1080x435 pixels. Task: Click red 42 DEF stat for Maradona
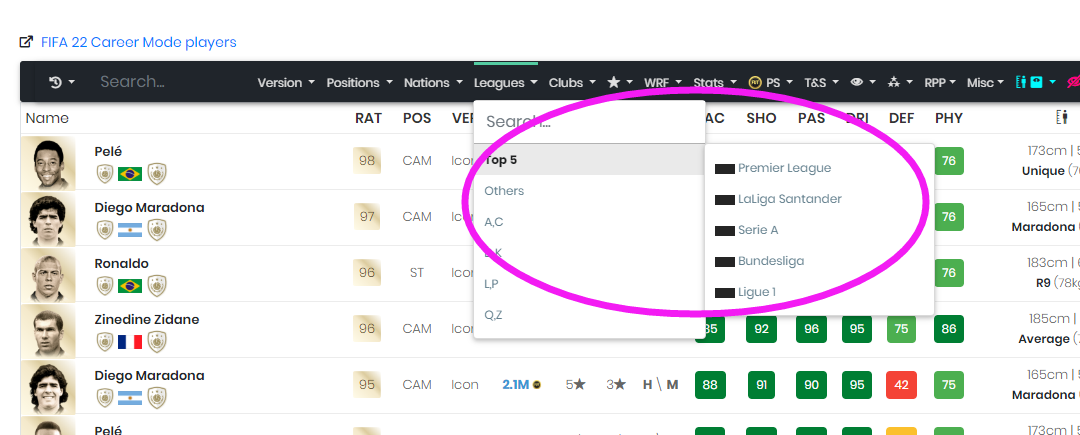click(901, 384)
